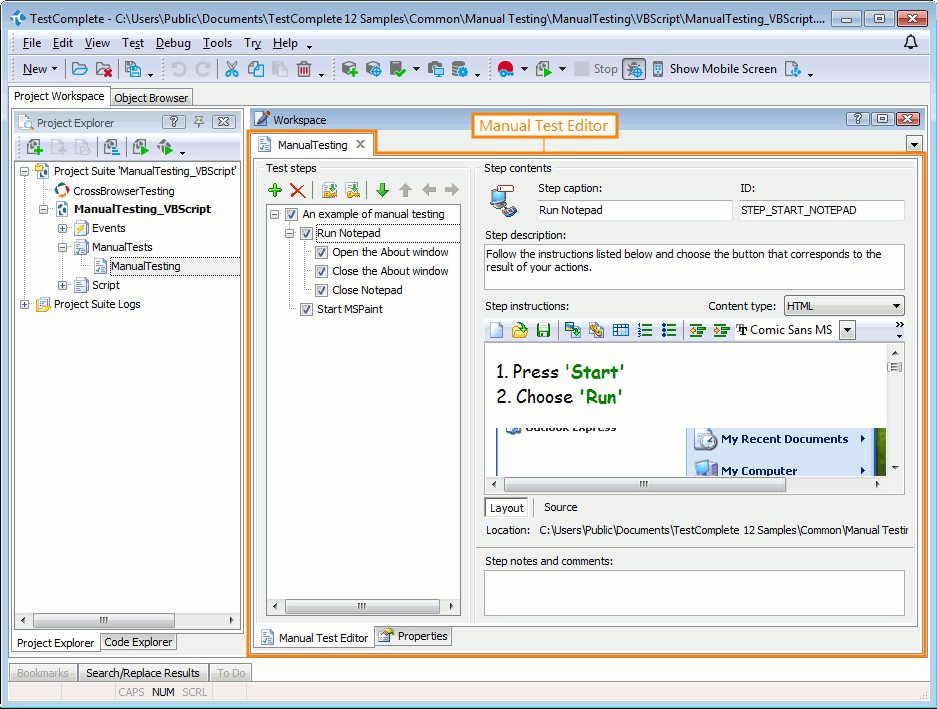Open the Help menu

[x=285, y=43]
